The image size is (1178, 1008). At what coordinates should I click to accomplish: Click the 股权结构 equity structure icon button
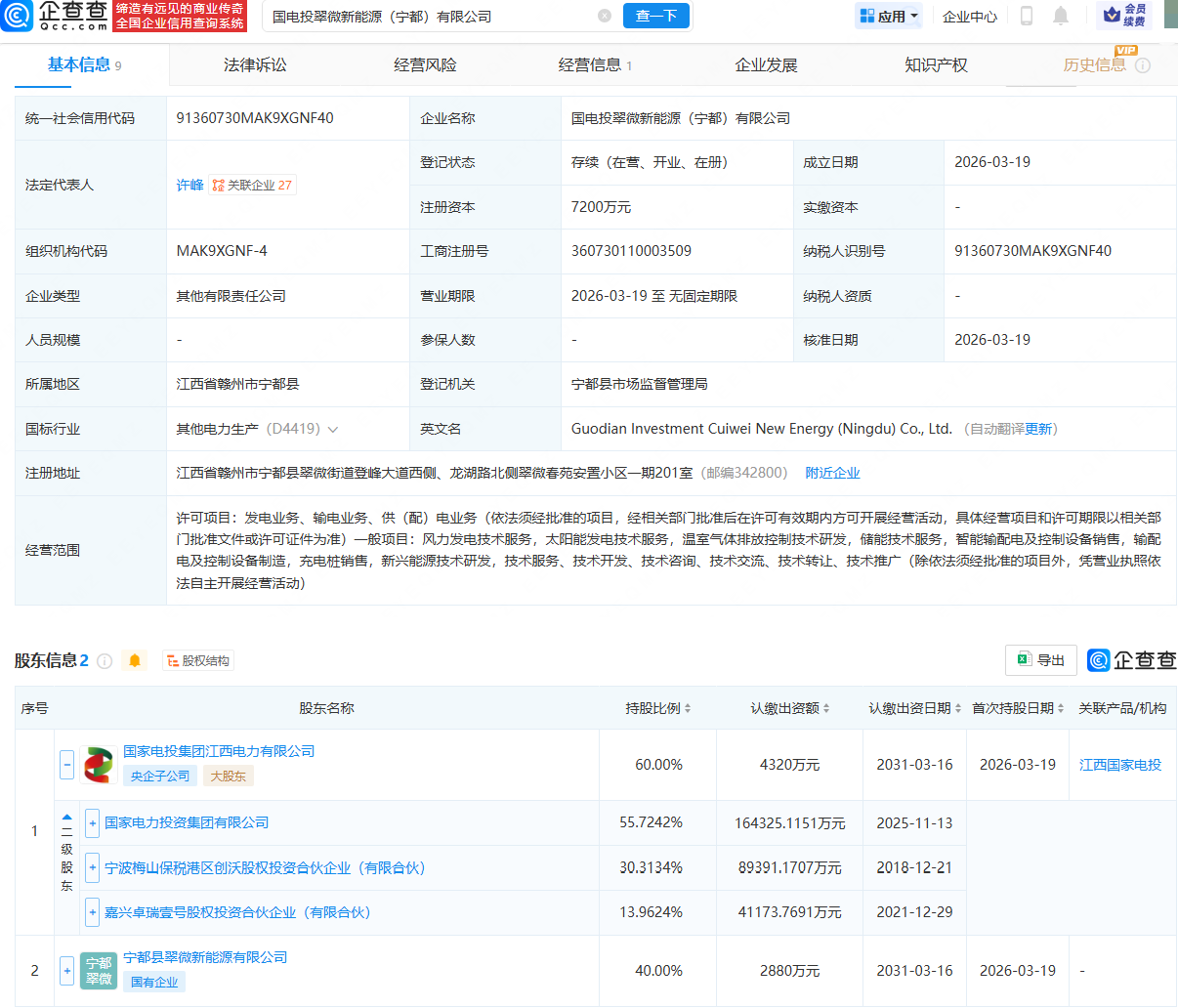(198, 660)
